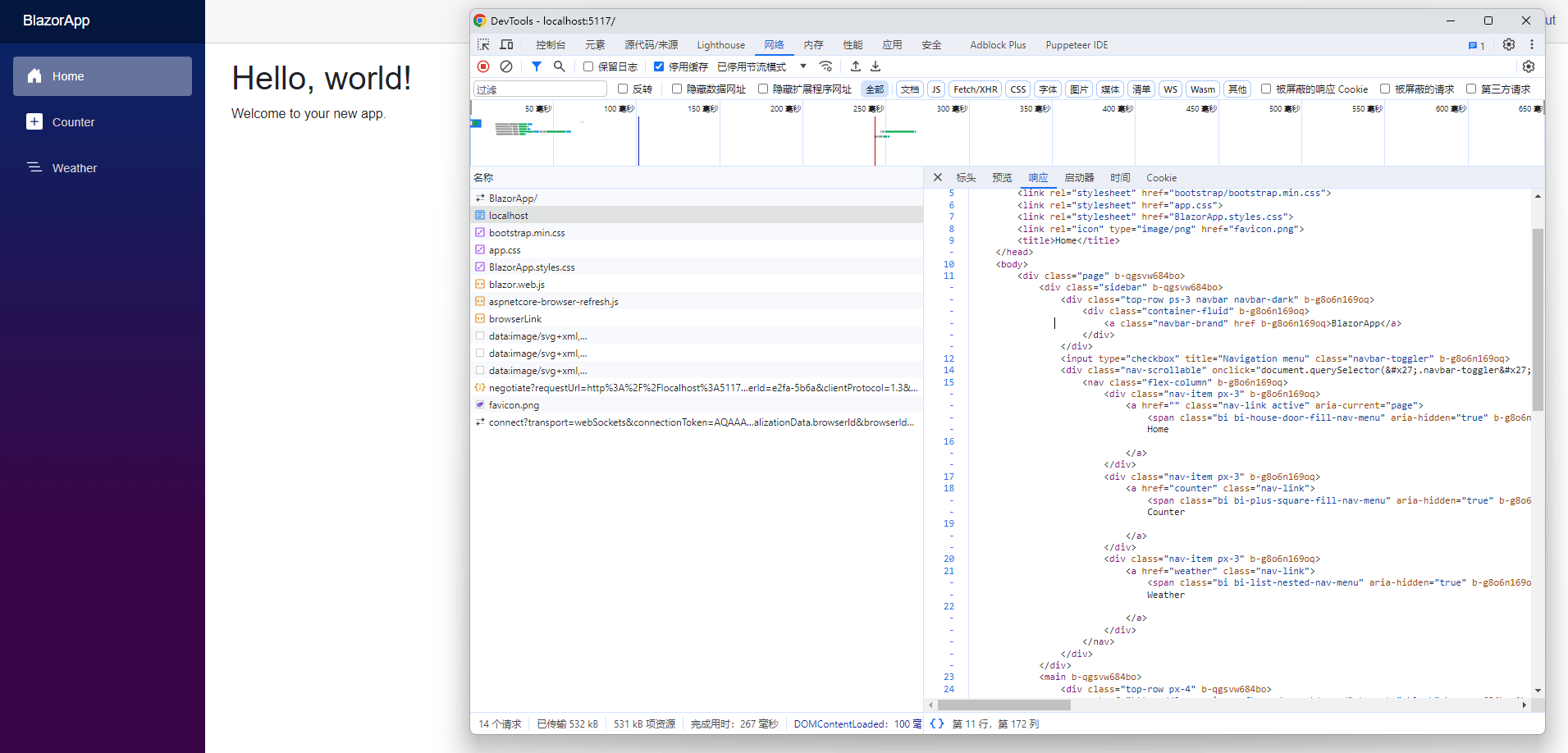Click the response horizontal scrollbar thumb

[1004, 705]
